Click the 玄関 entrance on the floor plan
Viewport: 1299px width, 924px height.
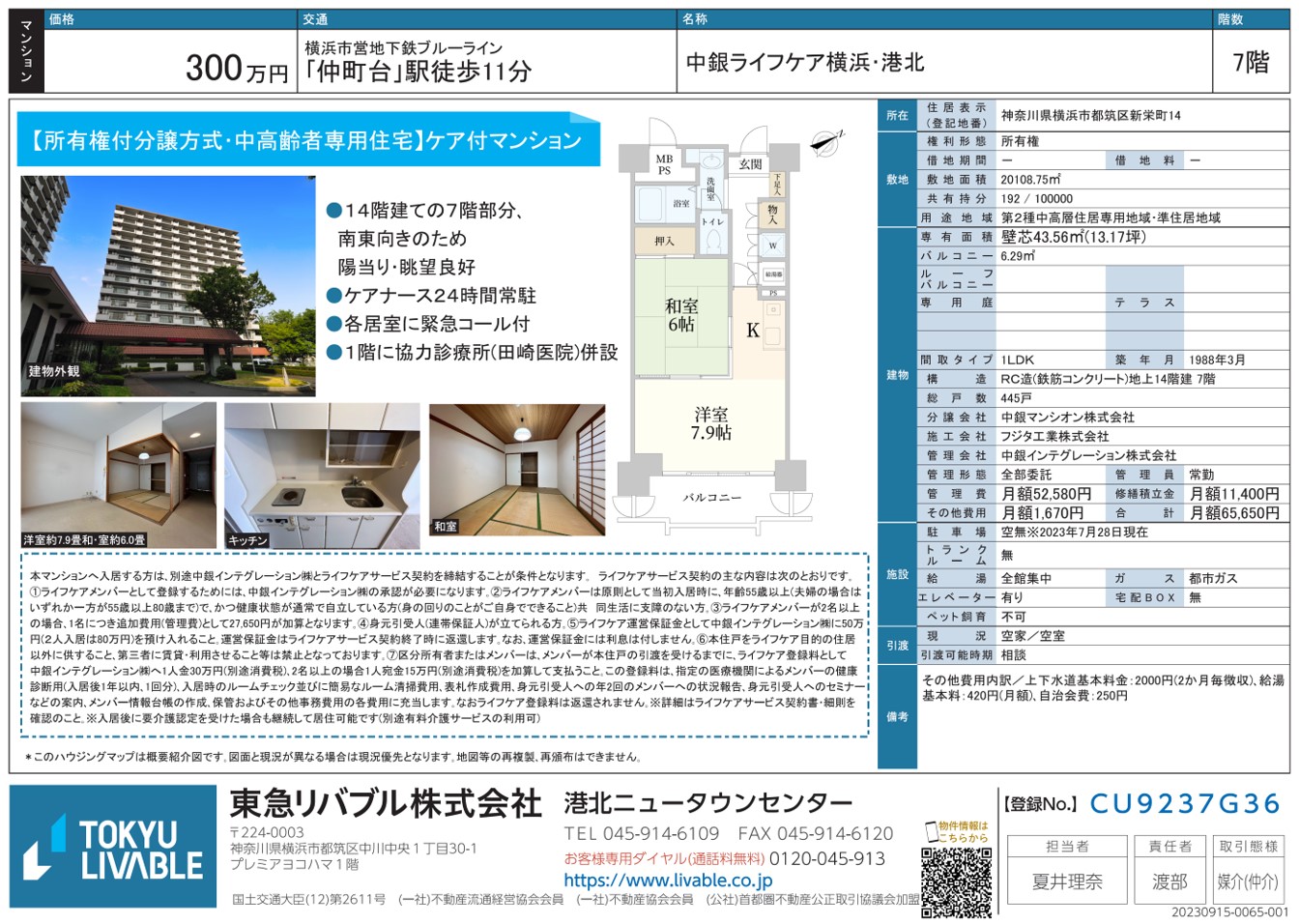tap(750, 164)
